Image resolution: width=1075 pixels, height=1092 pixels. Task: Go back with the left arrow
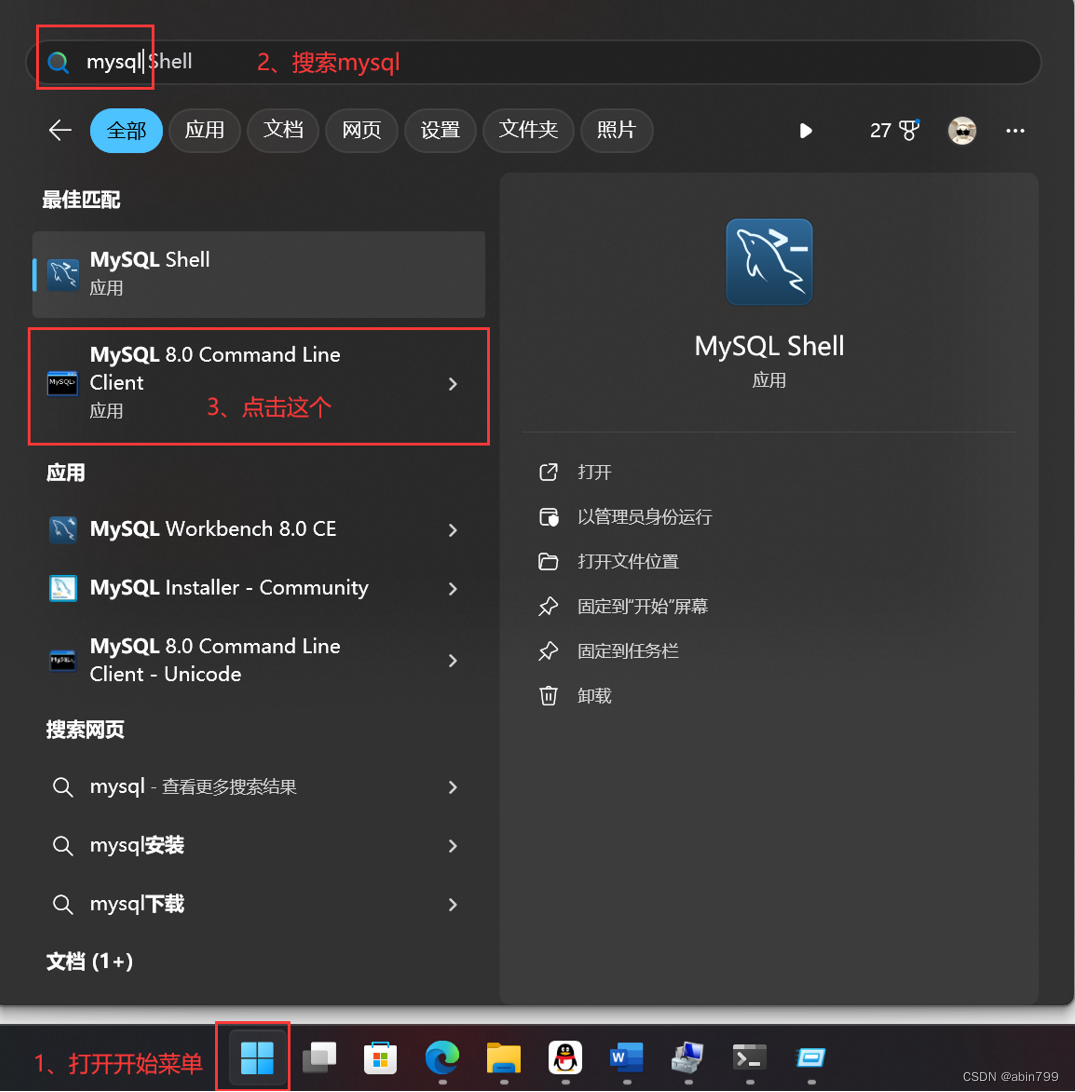tap(61, 130)
